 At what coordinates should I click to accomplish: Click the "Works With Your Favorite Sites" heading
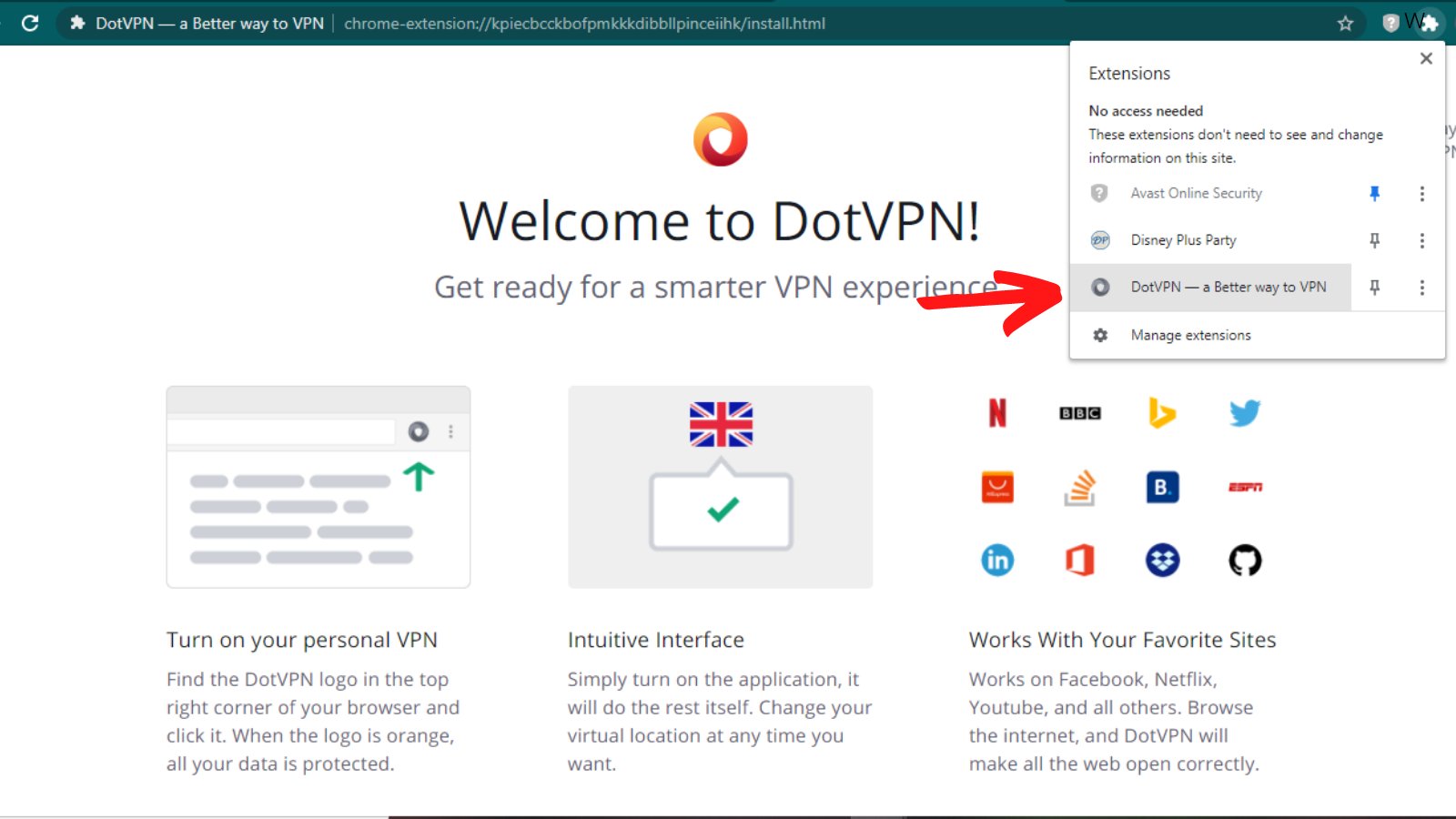click(x=1123, y=641)
